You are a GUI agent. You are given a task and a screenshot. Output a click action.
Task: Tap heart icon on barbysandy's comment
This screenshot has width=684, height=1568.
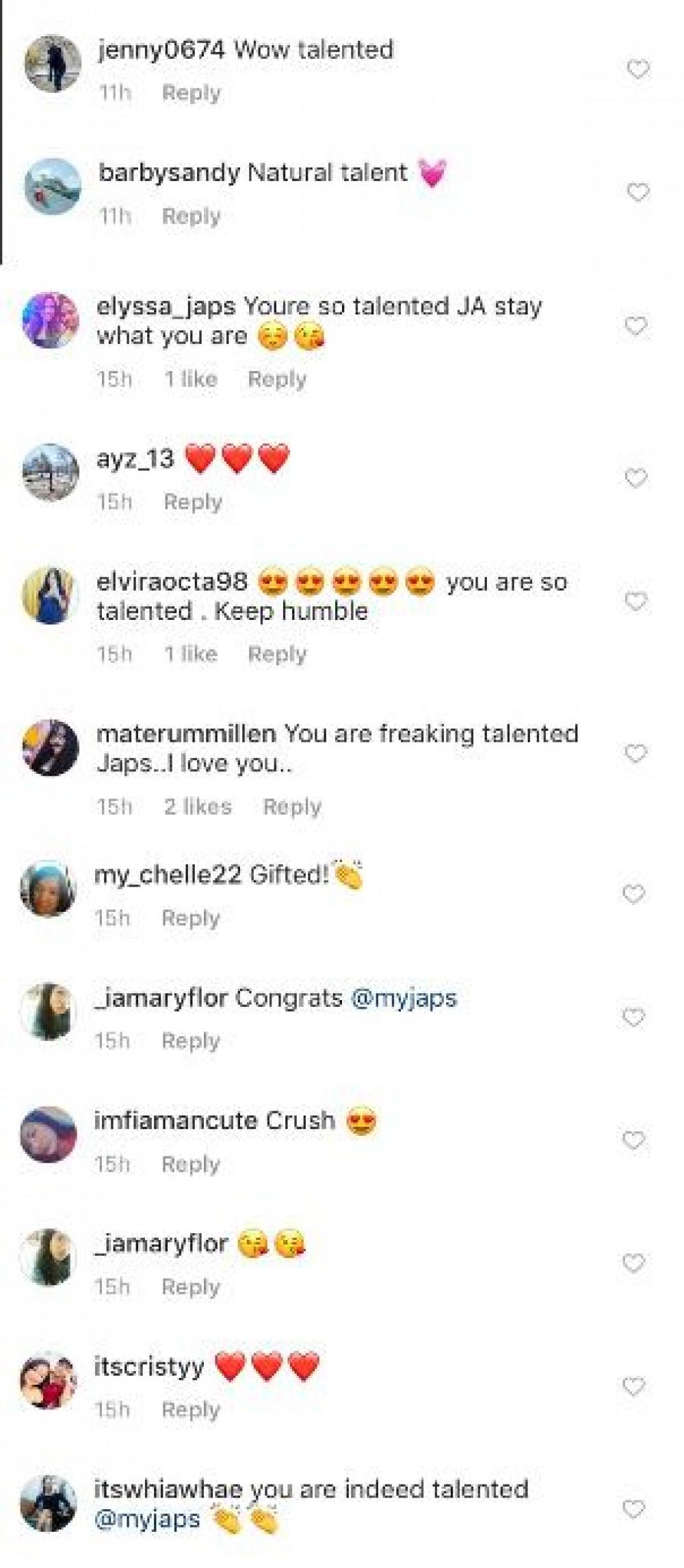[638, 193]
